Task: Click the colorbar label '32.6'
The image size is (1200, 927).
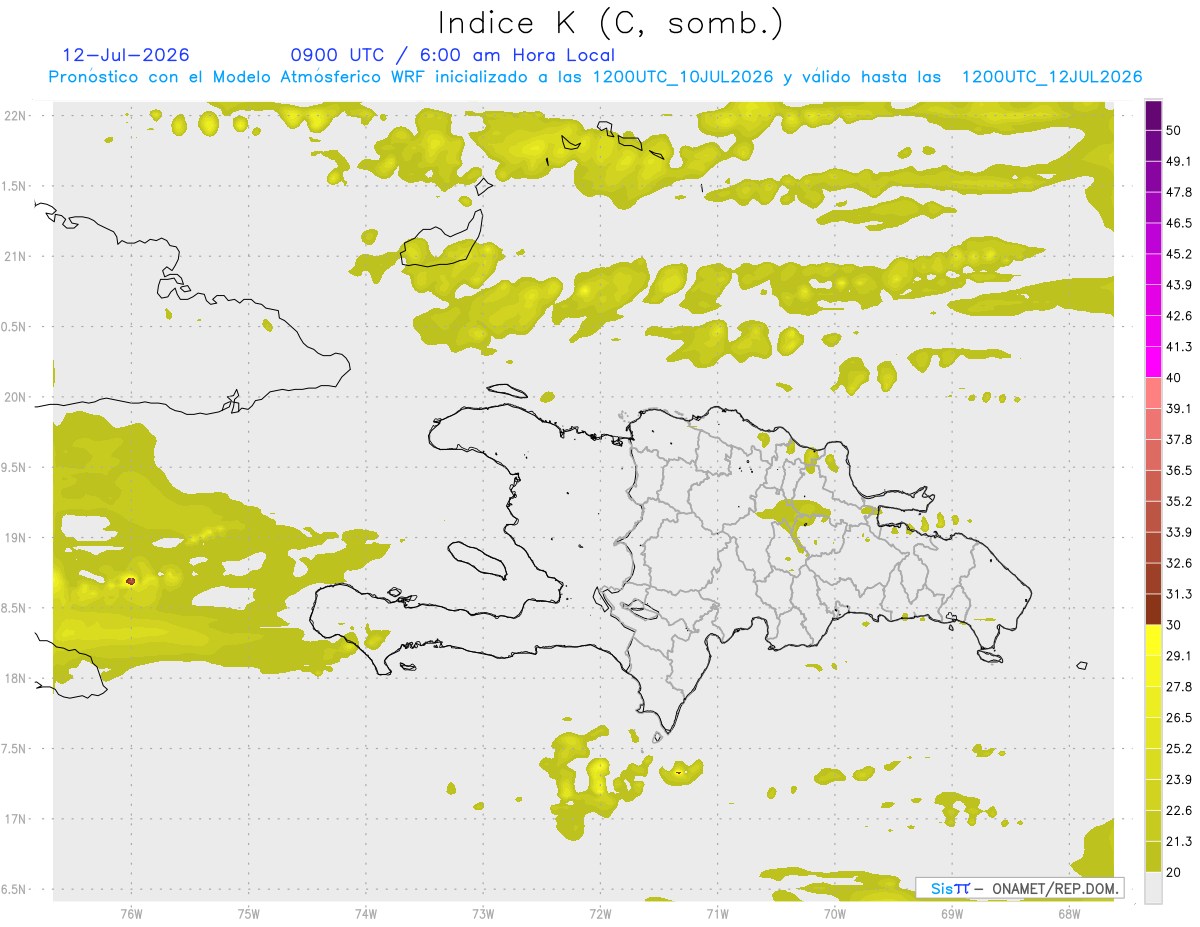Action: (1179, 563)
